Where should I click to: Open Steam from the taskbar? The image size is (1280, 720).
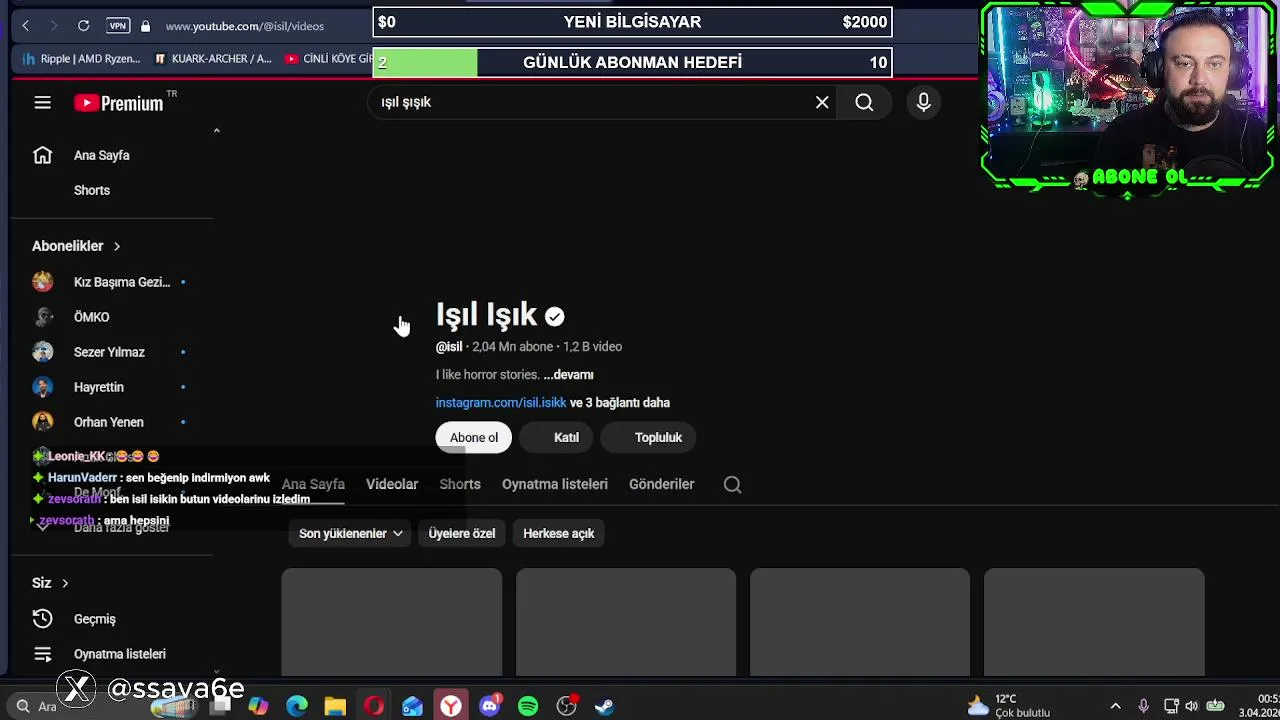click(605, 706)
